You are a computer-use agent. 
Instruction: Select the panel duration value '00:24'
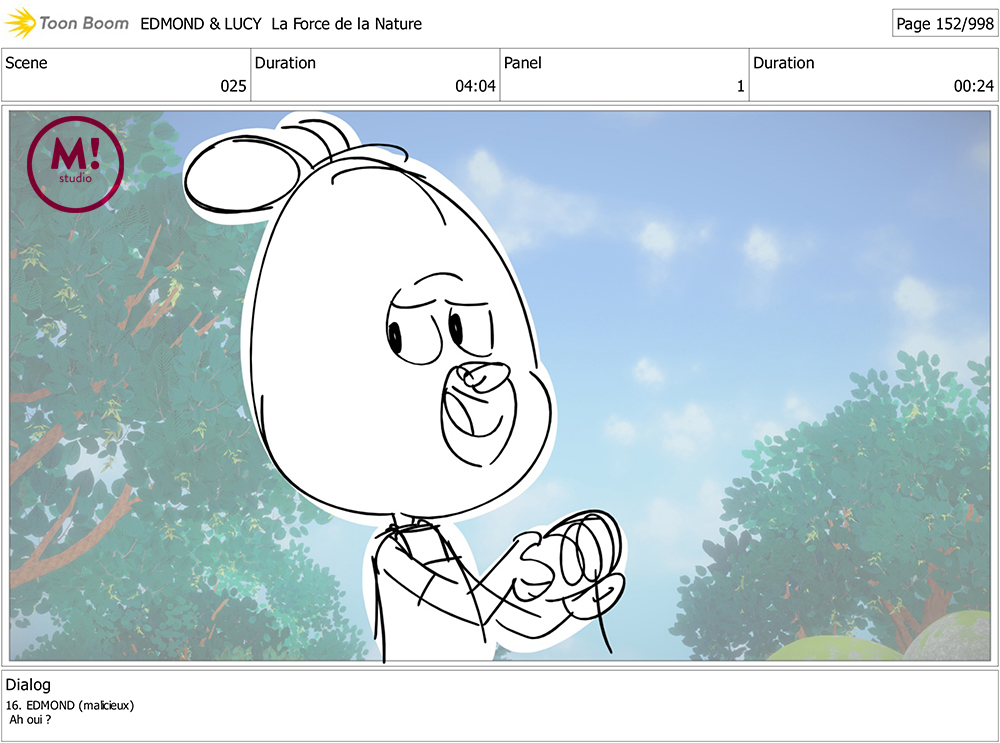point(974,86)
